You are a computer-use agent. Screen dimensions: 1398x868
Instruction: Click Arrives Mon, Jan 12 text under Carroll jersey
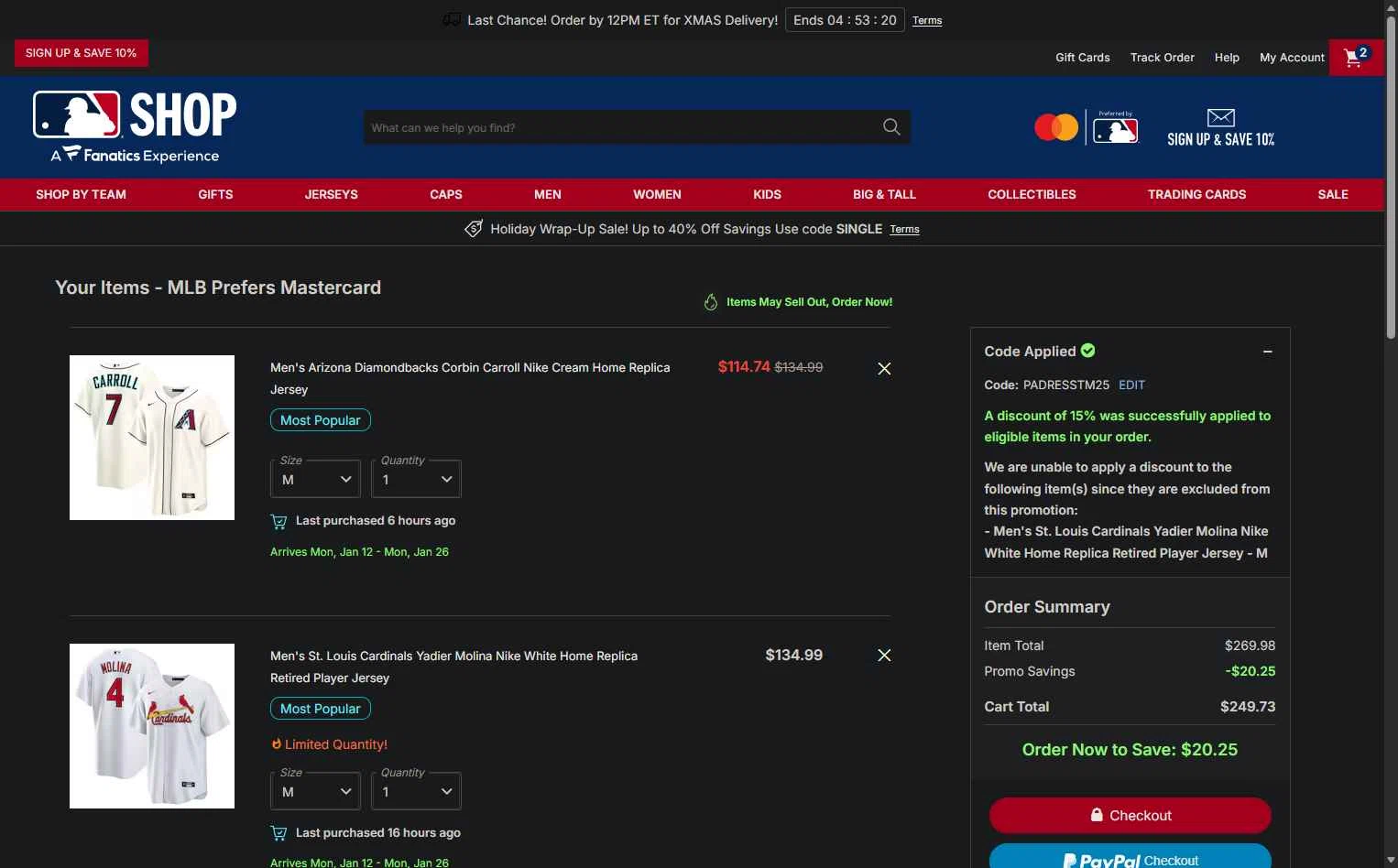coord(359,552)
